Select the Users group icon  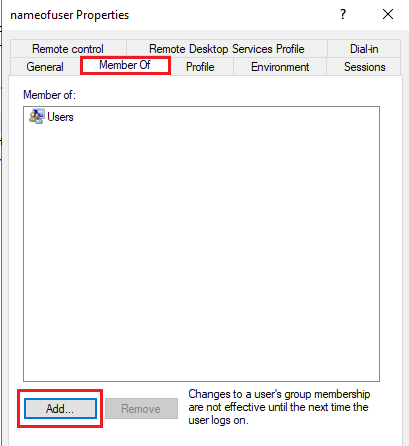click(36, 117)
